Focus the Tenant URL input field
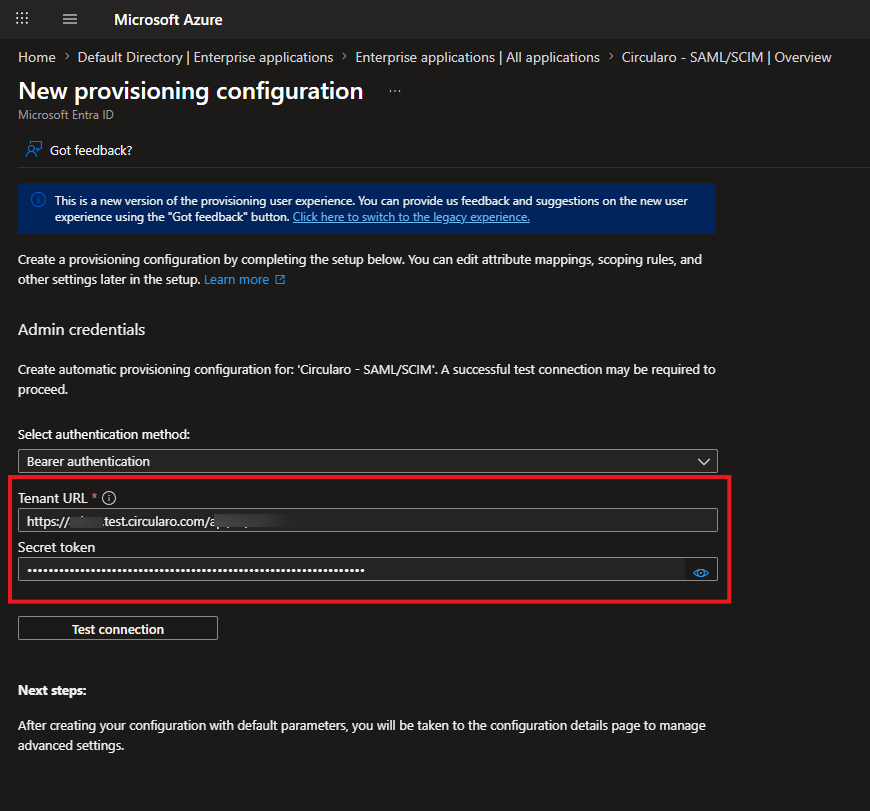 click(368, 520)
